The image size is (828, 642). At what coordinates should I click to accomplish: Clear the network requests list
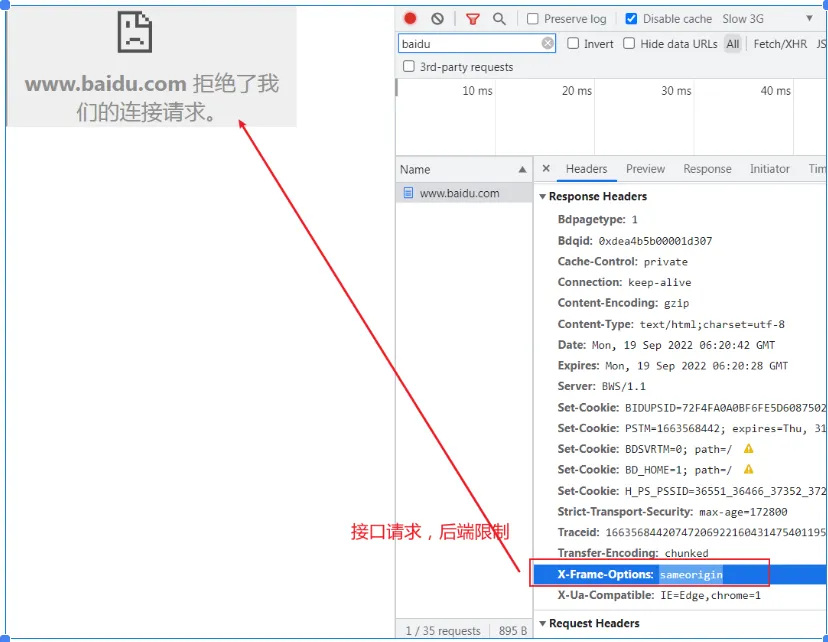(436, 17)
